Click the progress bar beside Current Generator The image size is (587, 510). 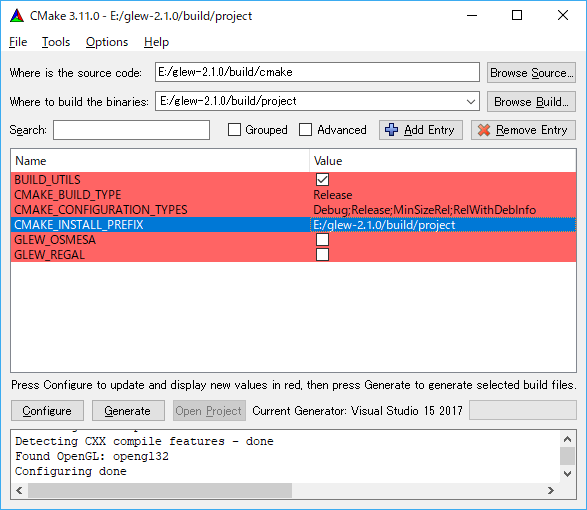pyautogui.click(x=523, y=410)
